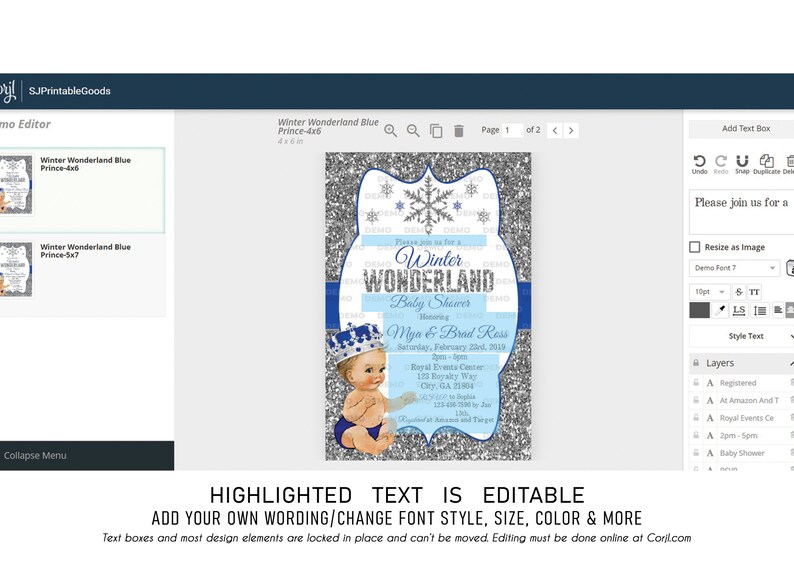The image size is (794, 567).
Task: Pick a color with the eyedropper tool
Action: pyautogui.click(x=720, y=310)
